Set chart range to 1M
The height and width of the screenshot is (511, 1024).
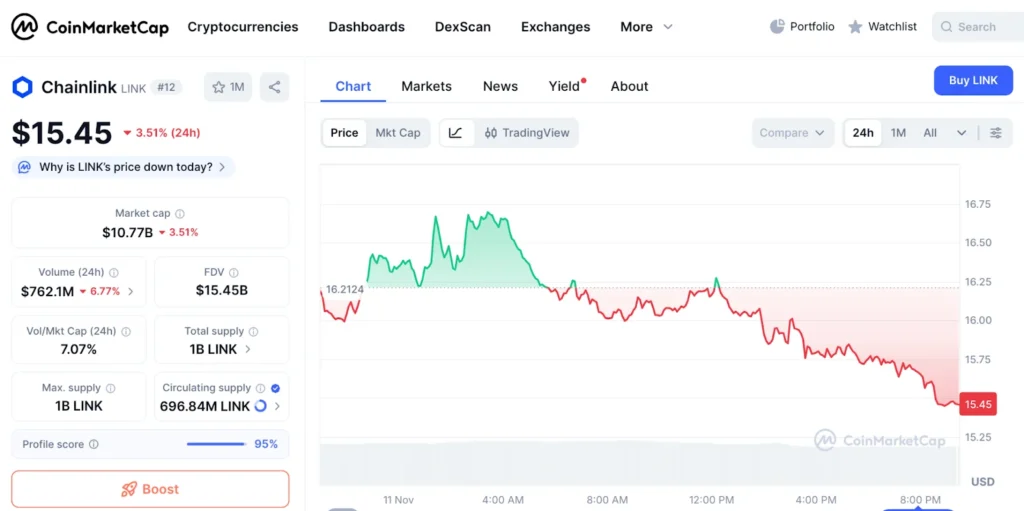tap(898, 133)
